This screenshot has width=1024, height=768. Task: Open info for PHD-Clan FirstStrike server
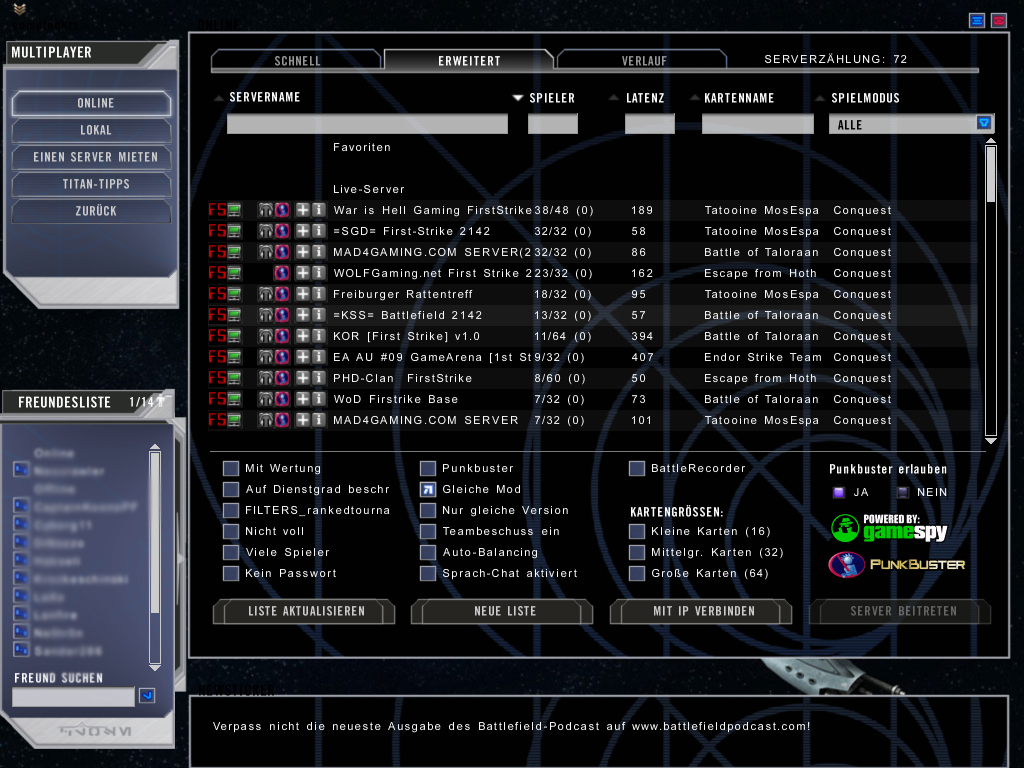318,377
